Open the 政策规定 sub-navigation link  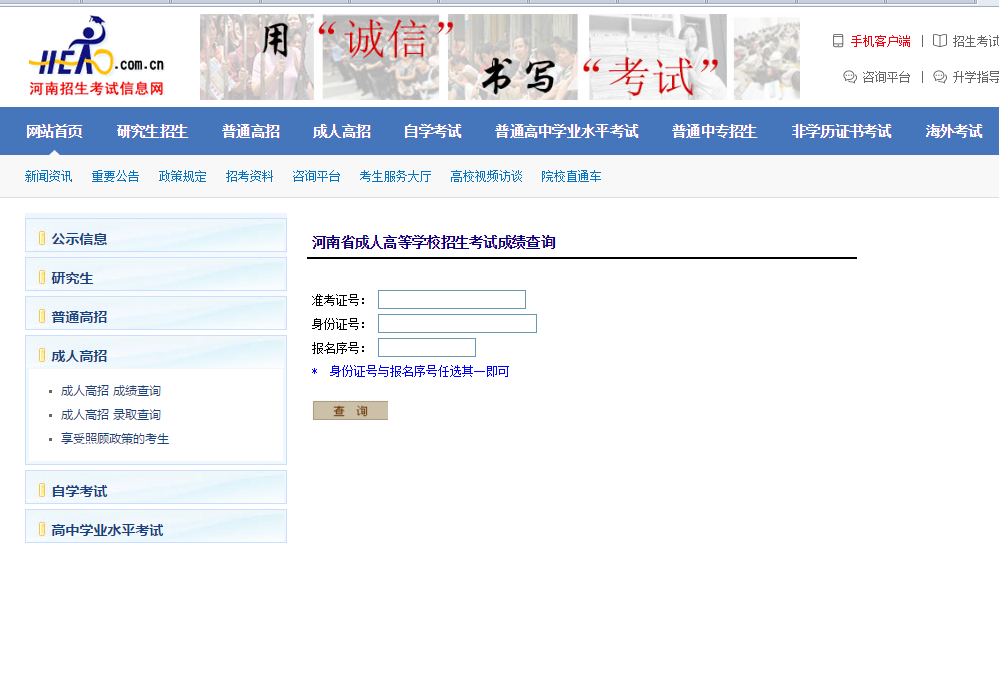tap(182, 177)
